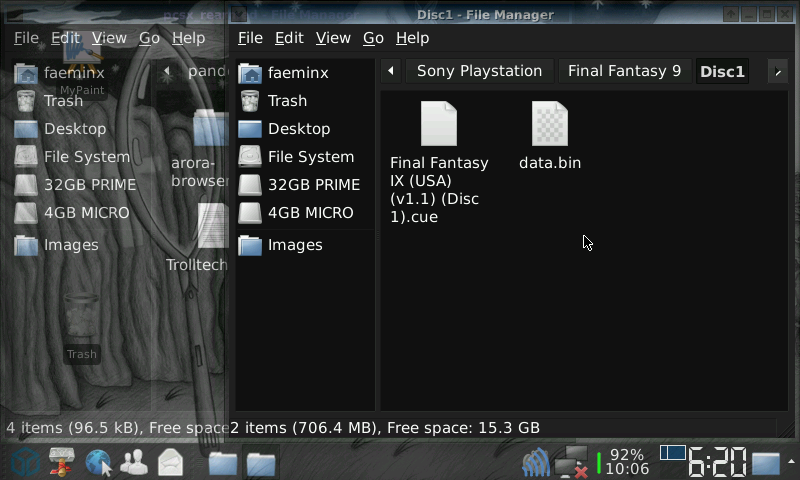Go to faeminx home in Disc1 sidebar

click(297, 72)
